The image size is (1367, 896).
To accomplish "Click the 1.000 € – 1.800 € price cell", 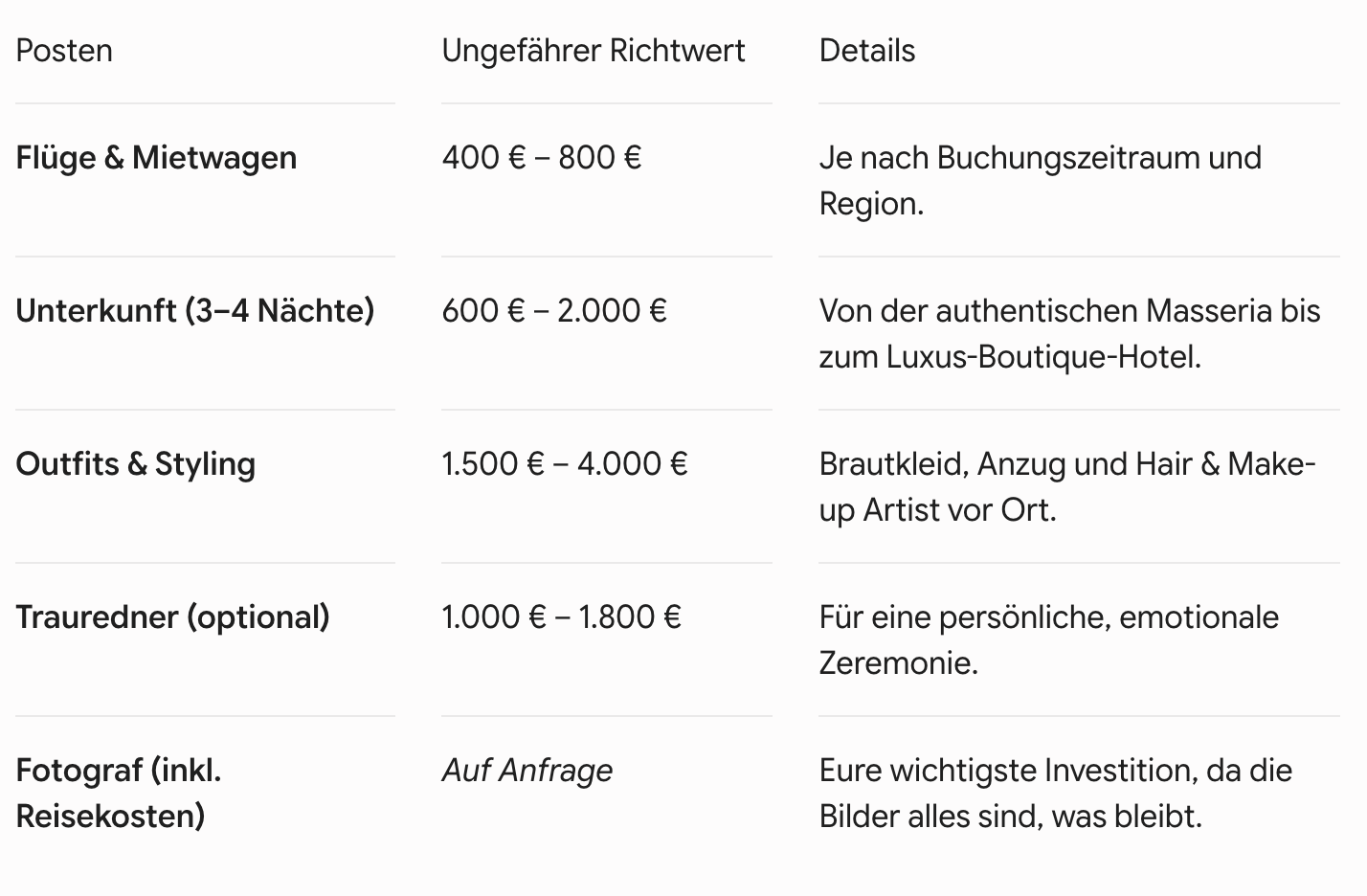I will pos(561,617).
